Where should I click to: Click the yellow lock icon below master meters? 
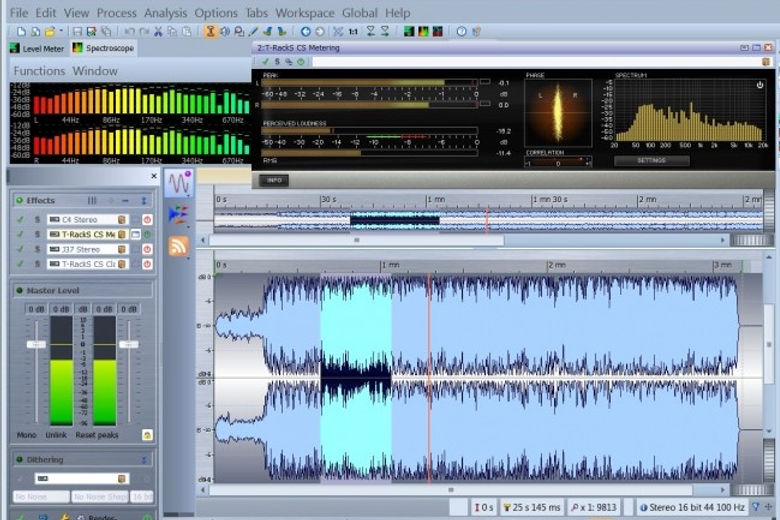(x=147, y=435)
